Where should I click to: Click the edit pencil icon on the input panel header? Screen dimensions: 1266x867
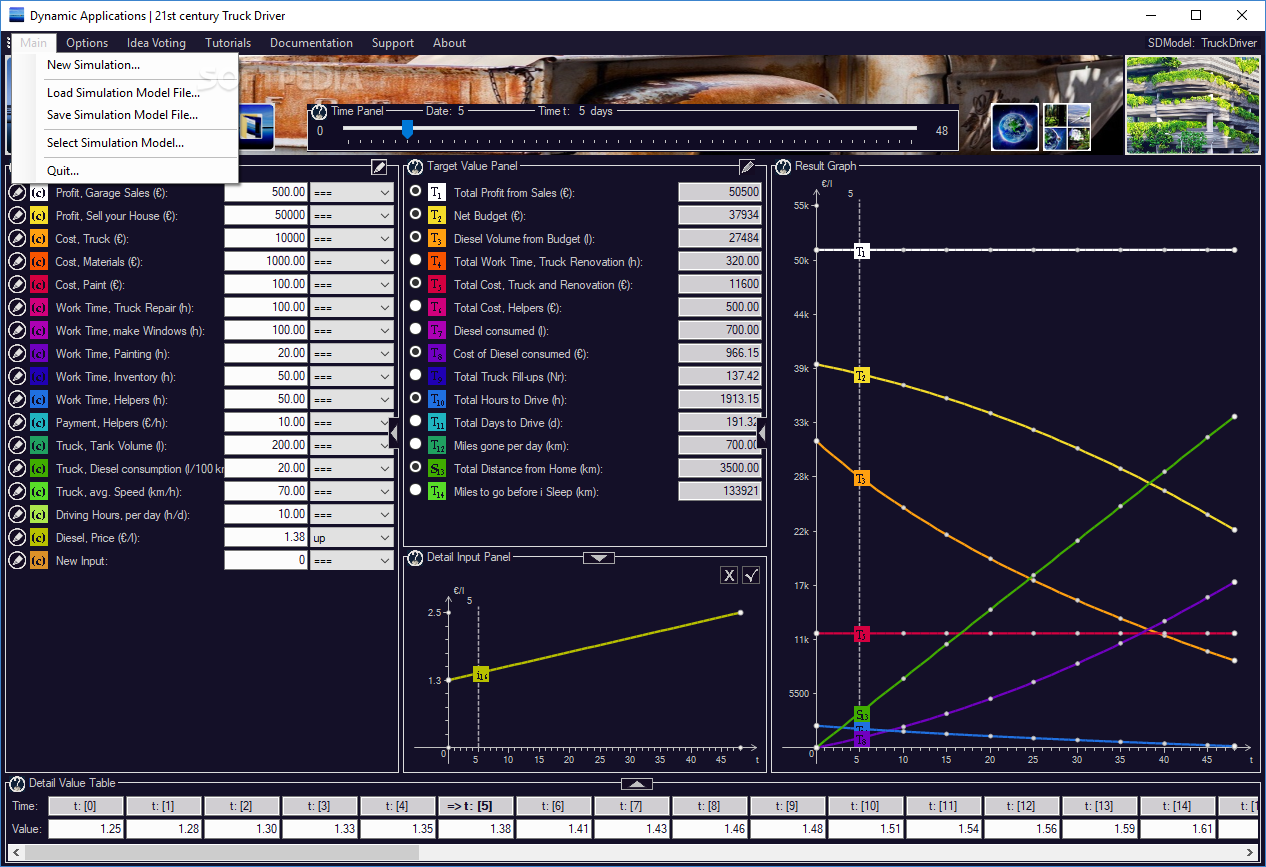pyautogui.click(x=379, y=166)
